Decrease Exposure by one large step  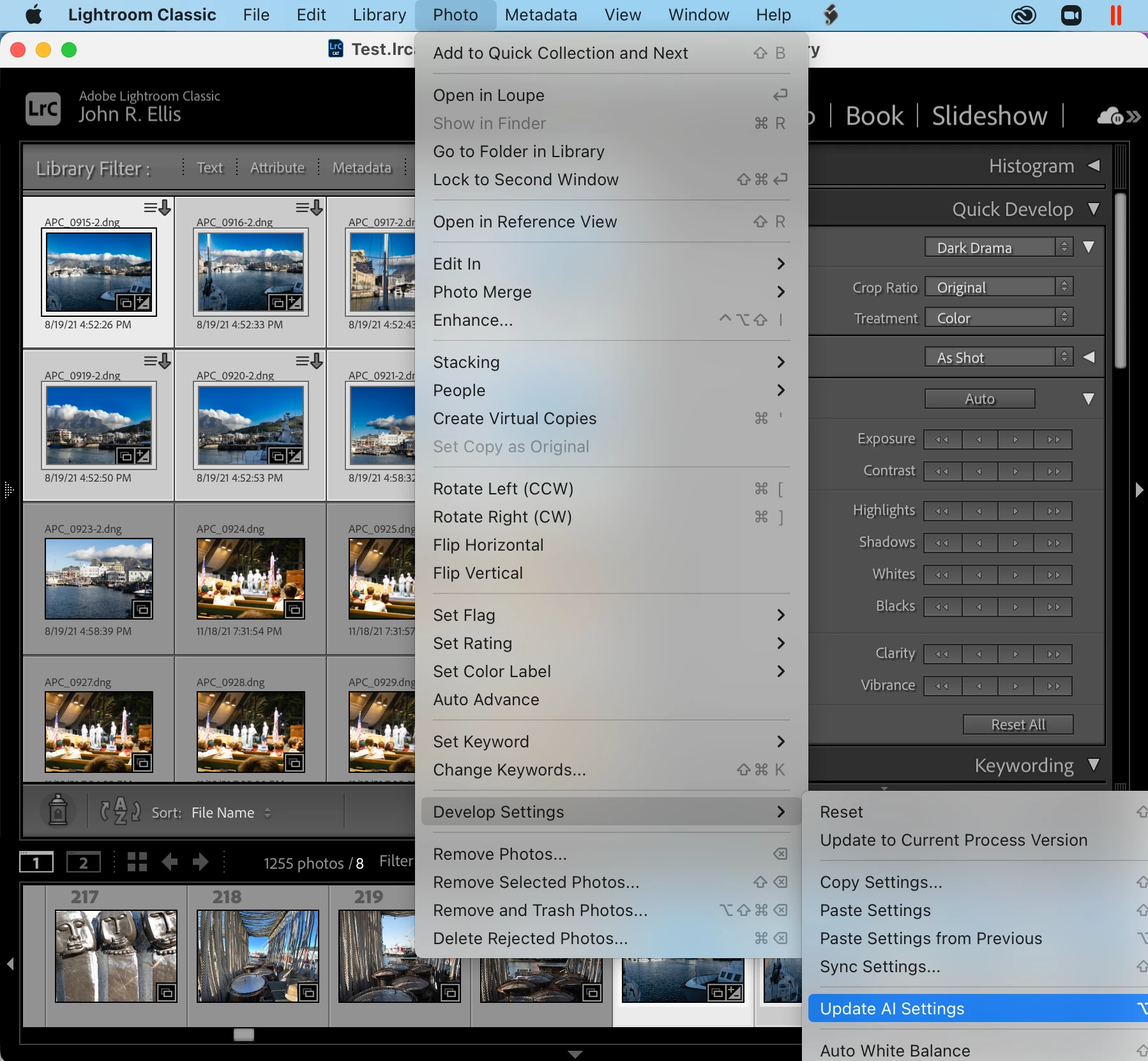[x=942, y=439]
